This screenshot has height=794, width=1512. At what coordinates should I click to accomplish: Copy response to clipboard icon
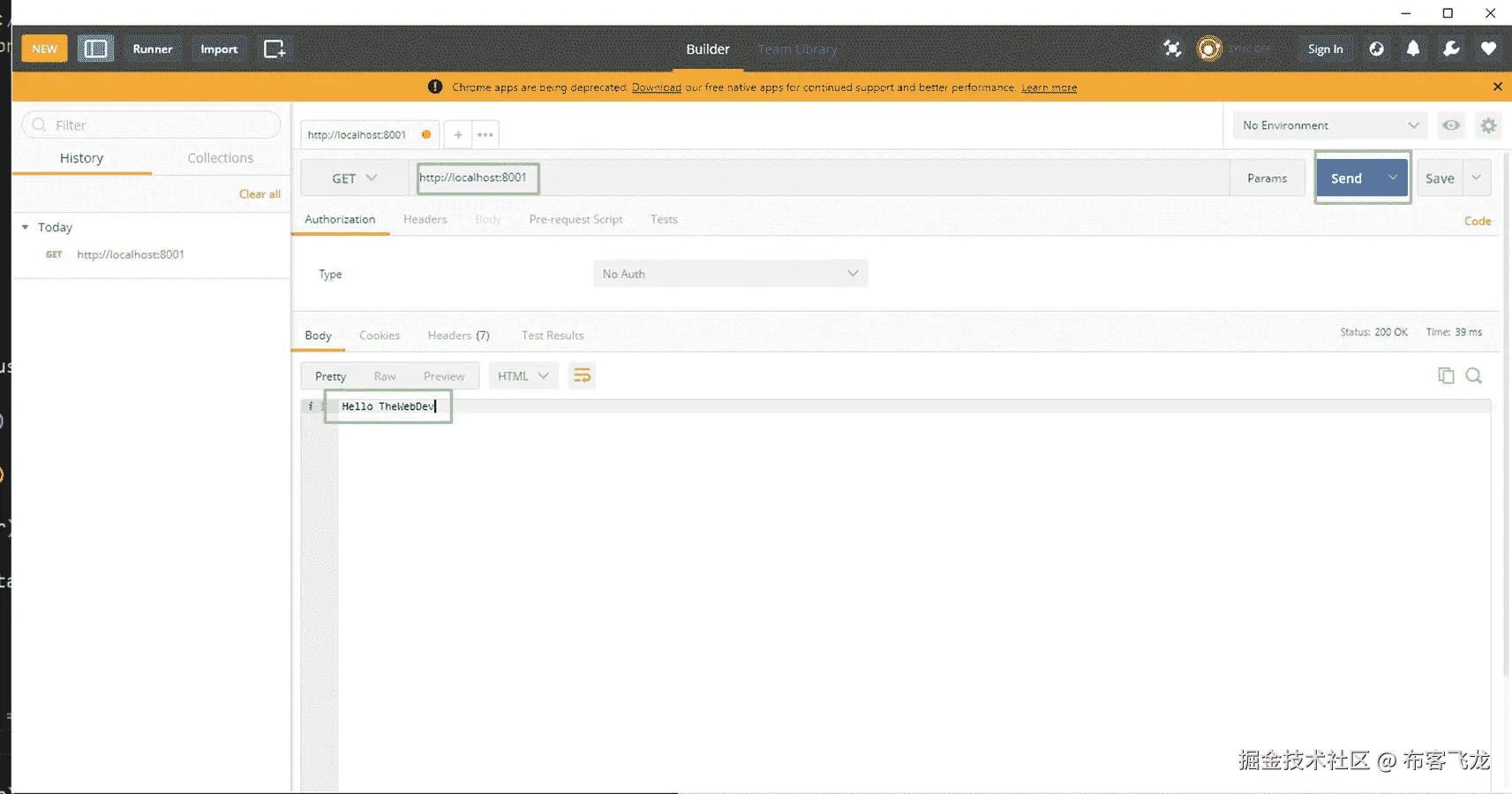tap(1446, 375)
